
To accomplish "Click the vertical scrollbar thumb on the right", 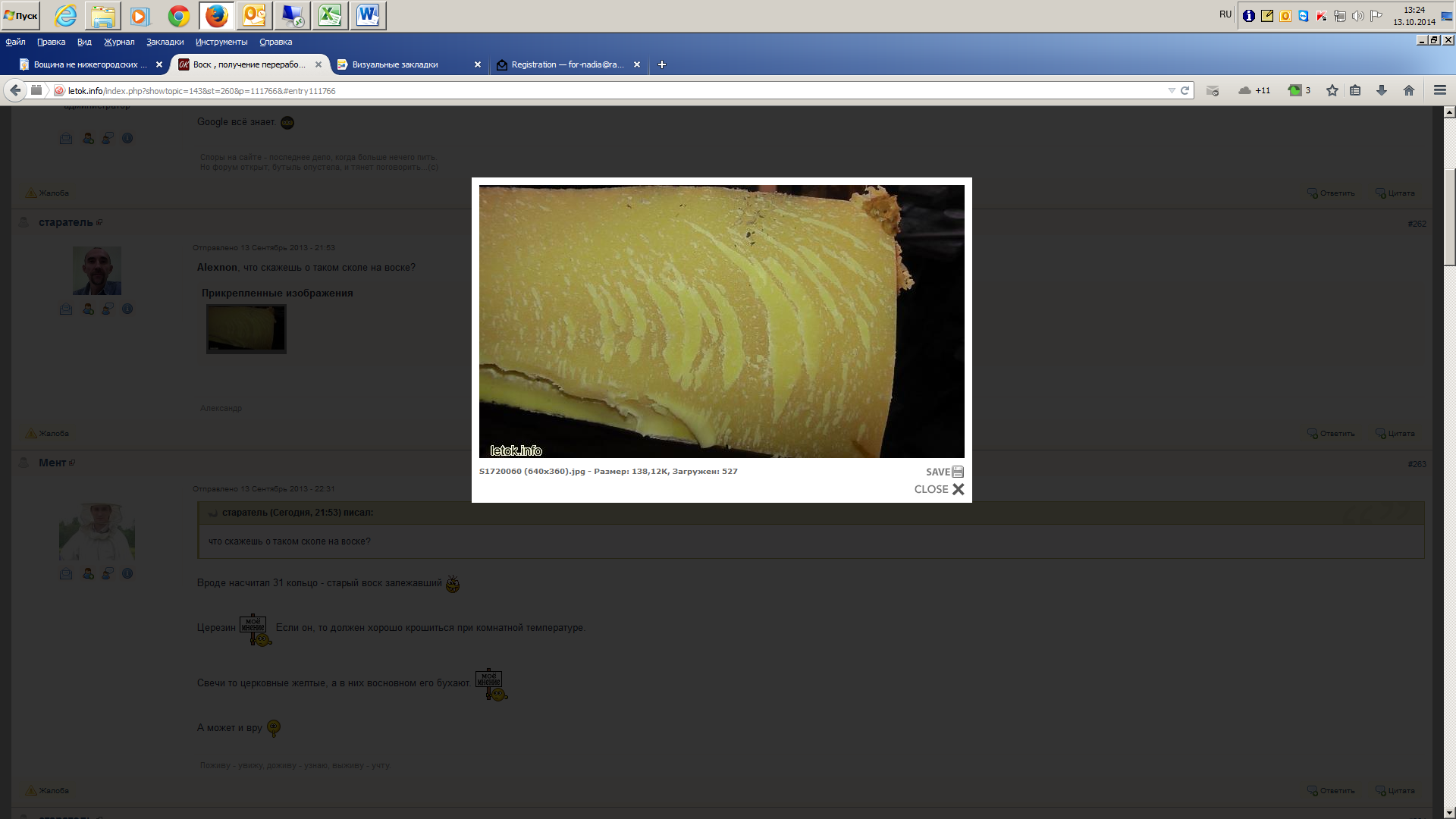I will 1449,216.
